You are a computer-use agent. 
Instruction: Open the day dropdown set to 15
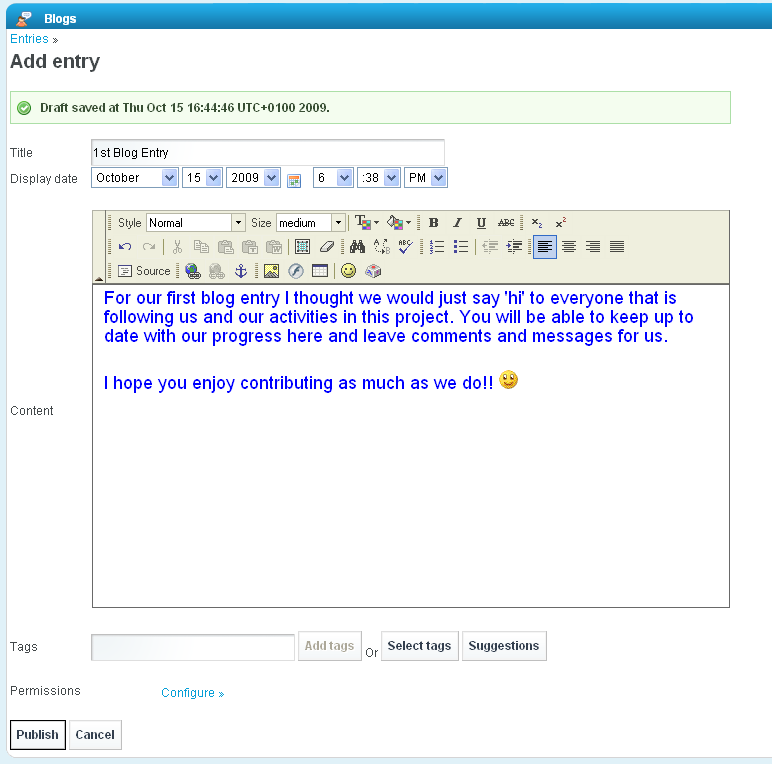(x=202, y=178)
